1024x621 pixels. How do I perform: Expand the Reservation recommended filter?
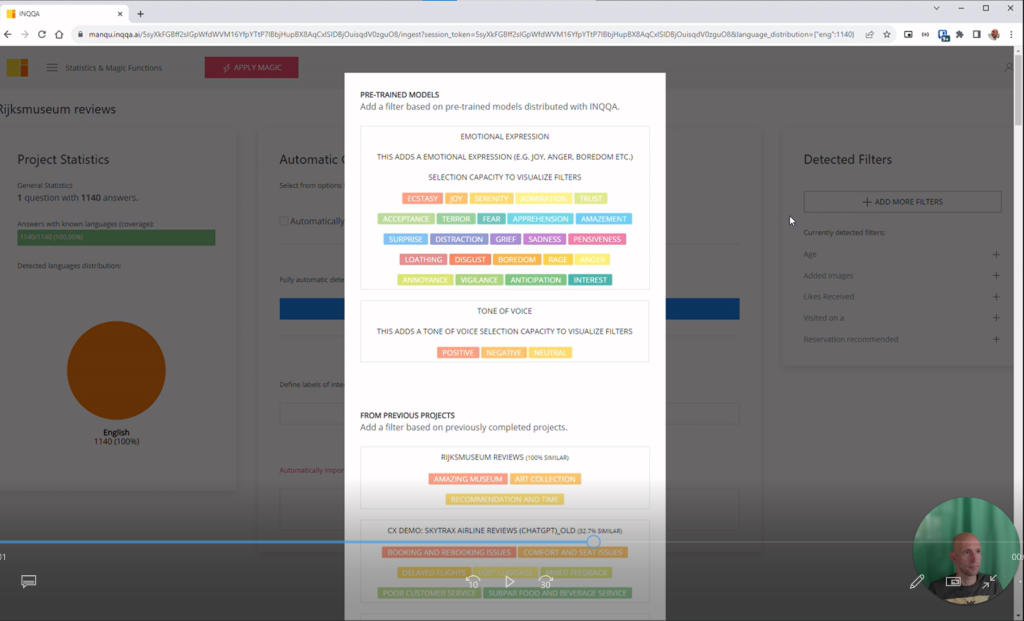pyautogui.click(x=996, y=339)
